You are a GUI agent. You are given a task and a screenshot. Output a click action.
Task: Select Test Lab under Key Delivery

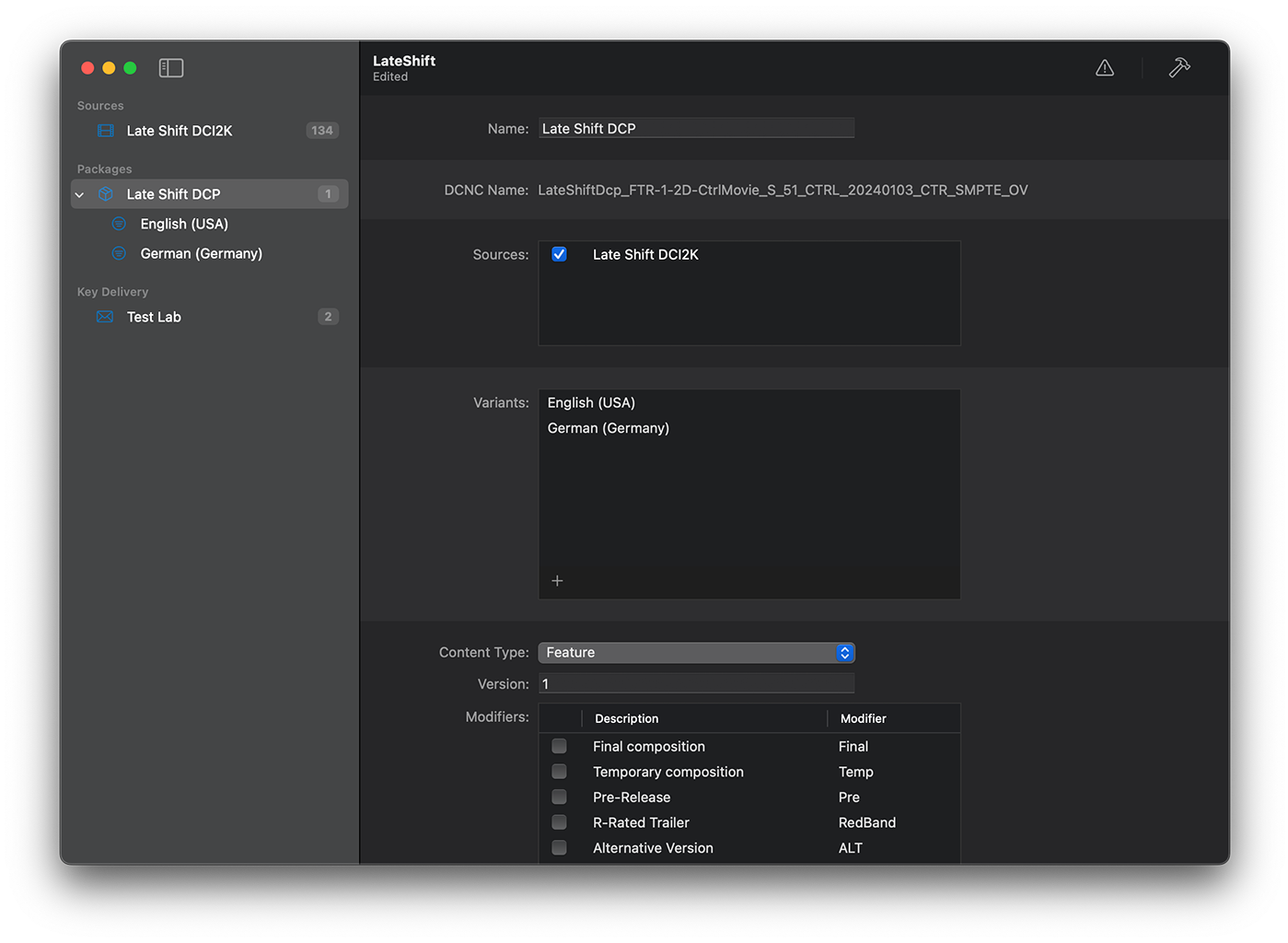(x=154, y=317)
